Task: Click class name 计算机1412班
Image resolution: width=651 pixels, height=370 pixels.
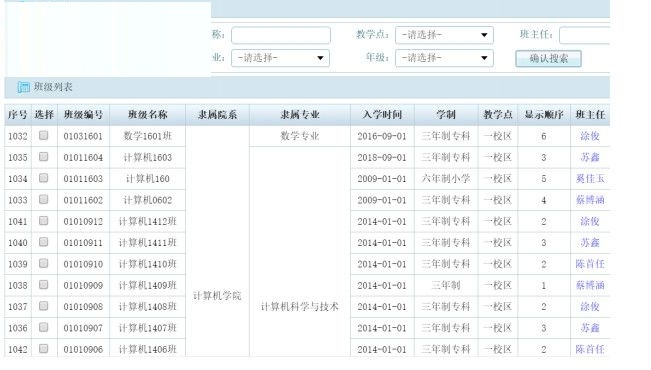Action: tap(147, 221)
